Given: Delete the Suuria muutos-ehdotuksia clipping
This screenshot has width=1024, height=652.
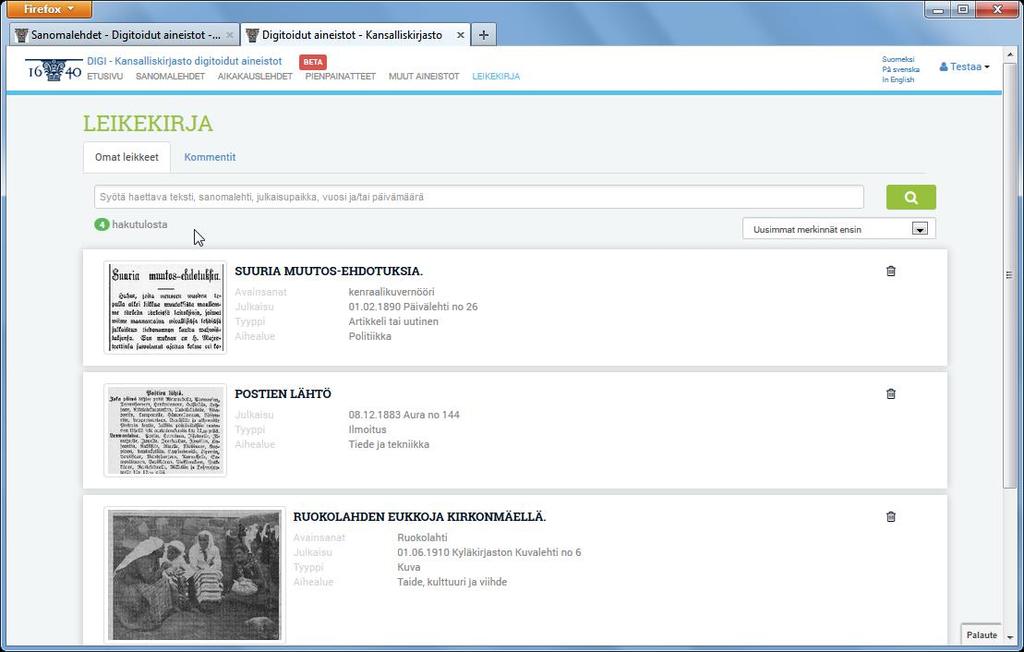Looking at the screenshot, I should click(x=891, y=271).
